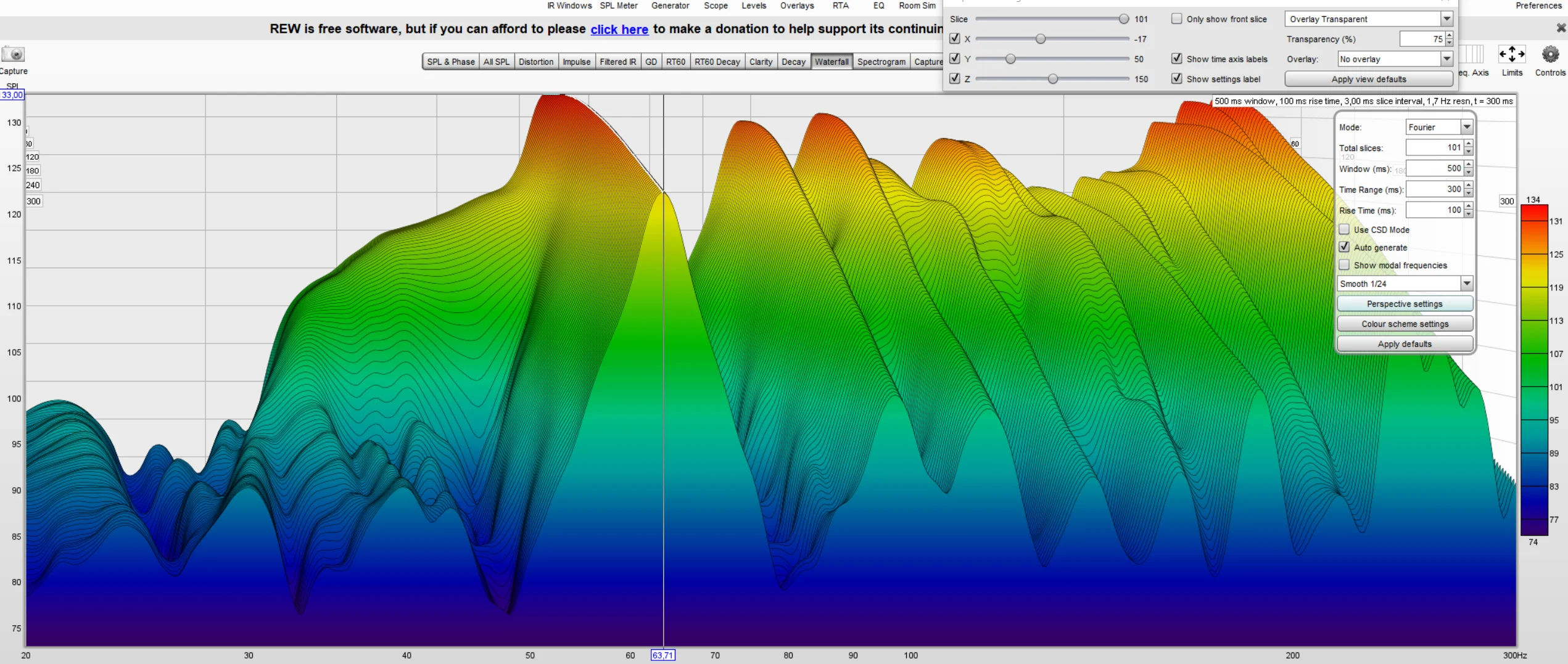The image size is (1568, 664).
Task: Open the Clarity tab
Action: (761, 62)
